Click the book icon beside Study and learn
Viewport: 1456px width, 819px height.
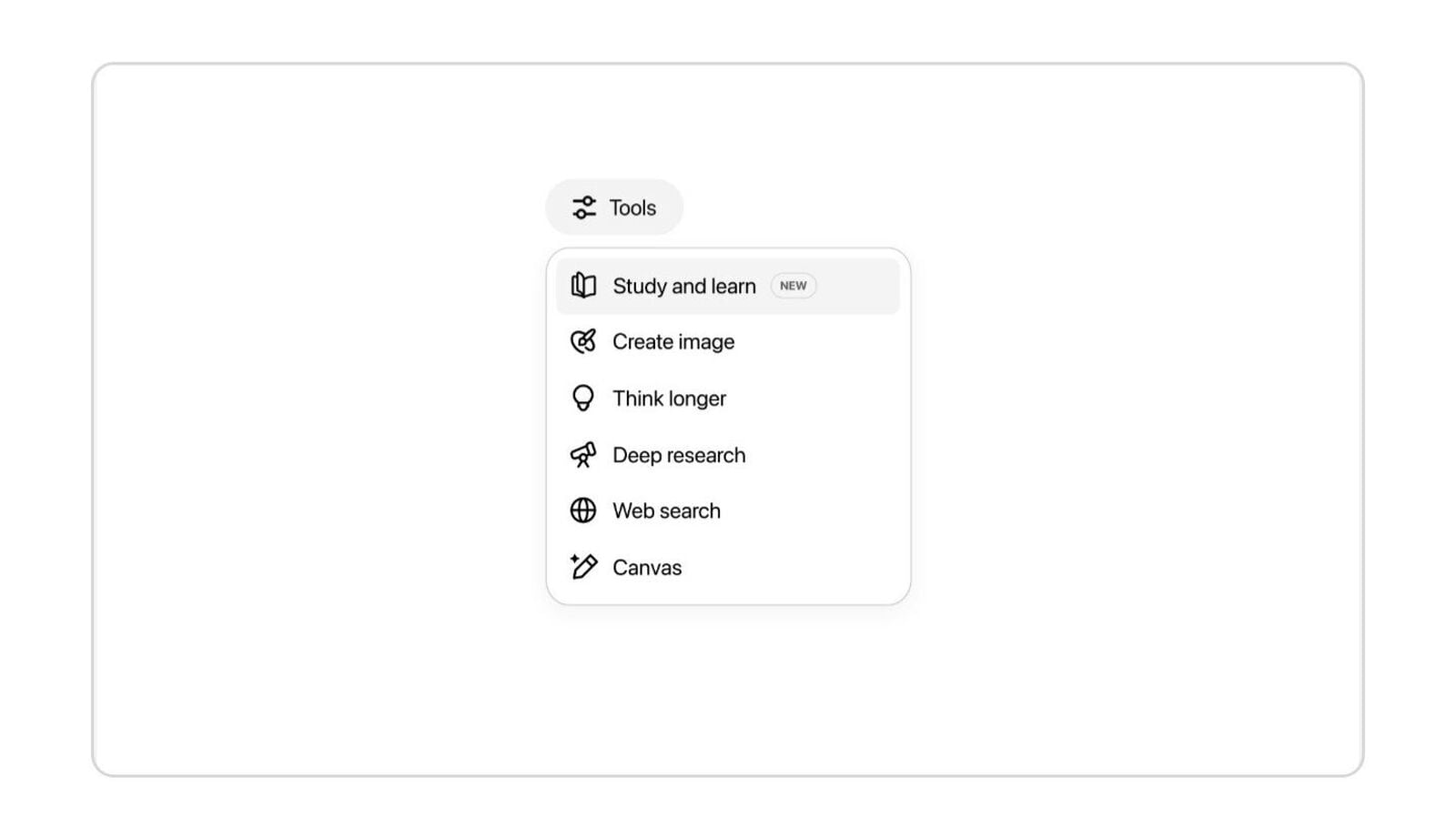[x=583, y=286]
